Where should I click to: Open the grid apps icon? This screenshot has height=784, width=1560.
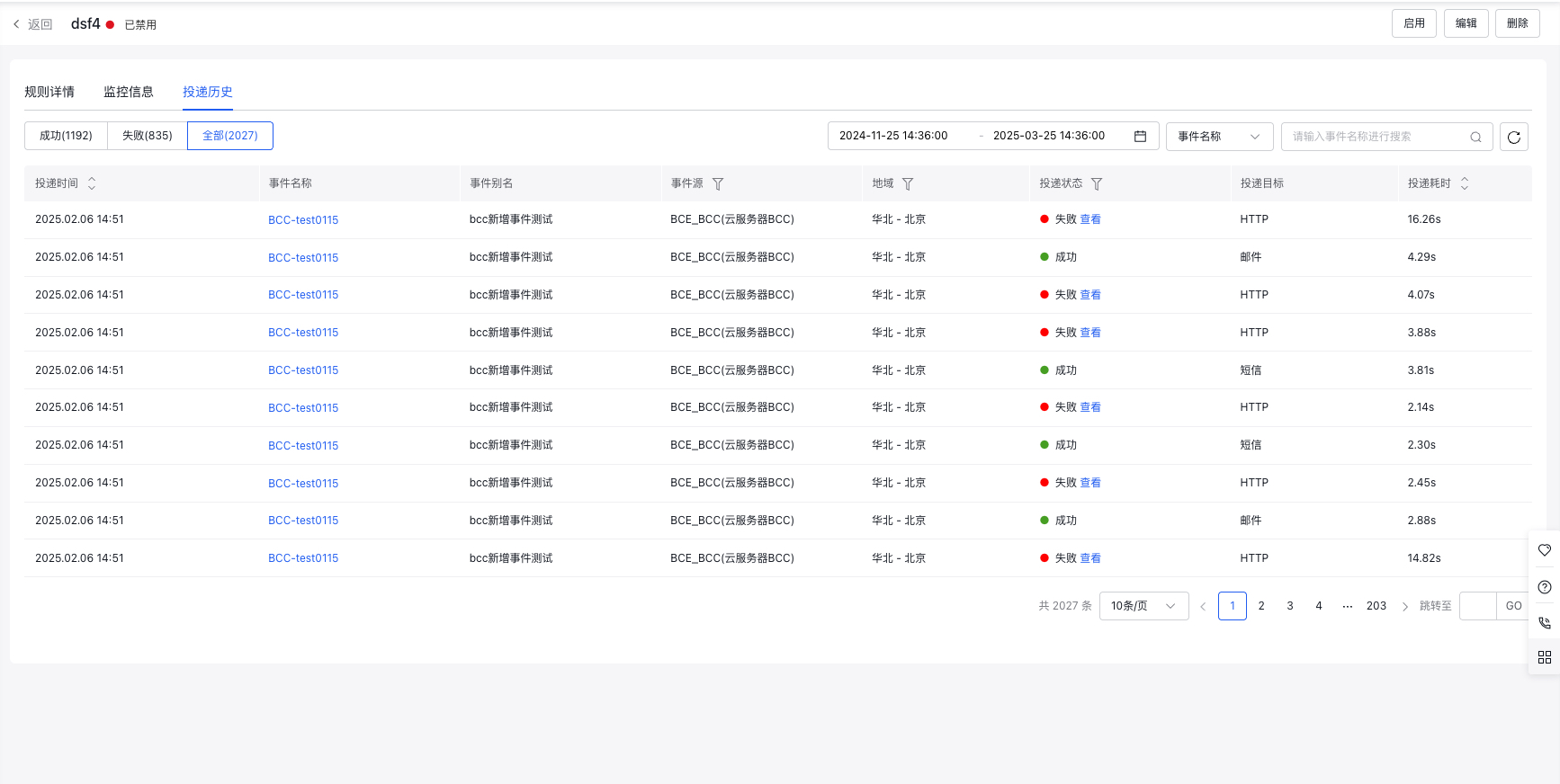pyautogui.click(x=1545, y=657)
